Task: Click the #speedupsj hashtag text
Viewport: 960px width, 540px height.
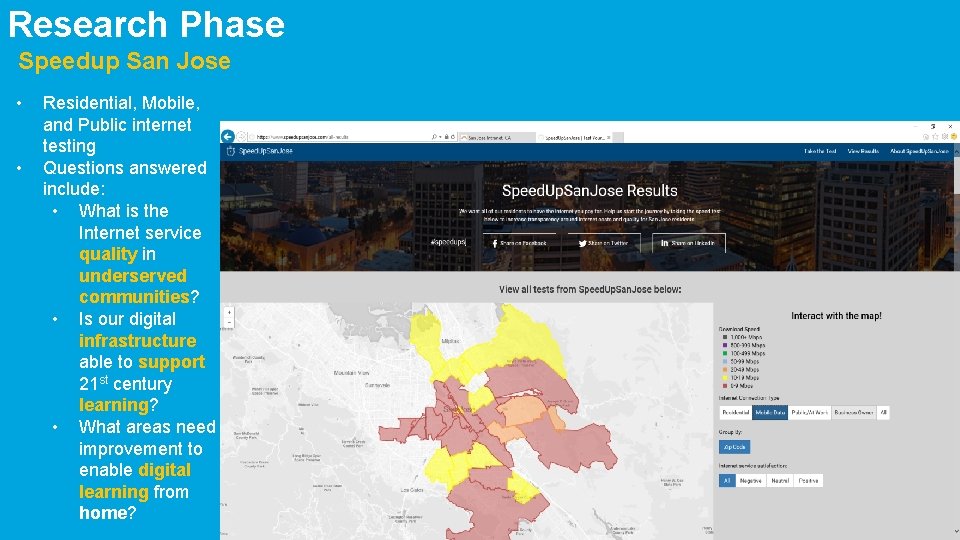Action: click(x=448, y=242)
